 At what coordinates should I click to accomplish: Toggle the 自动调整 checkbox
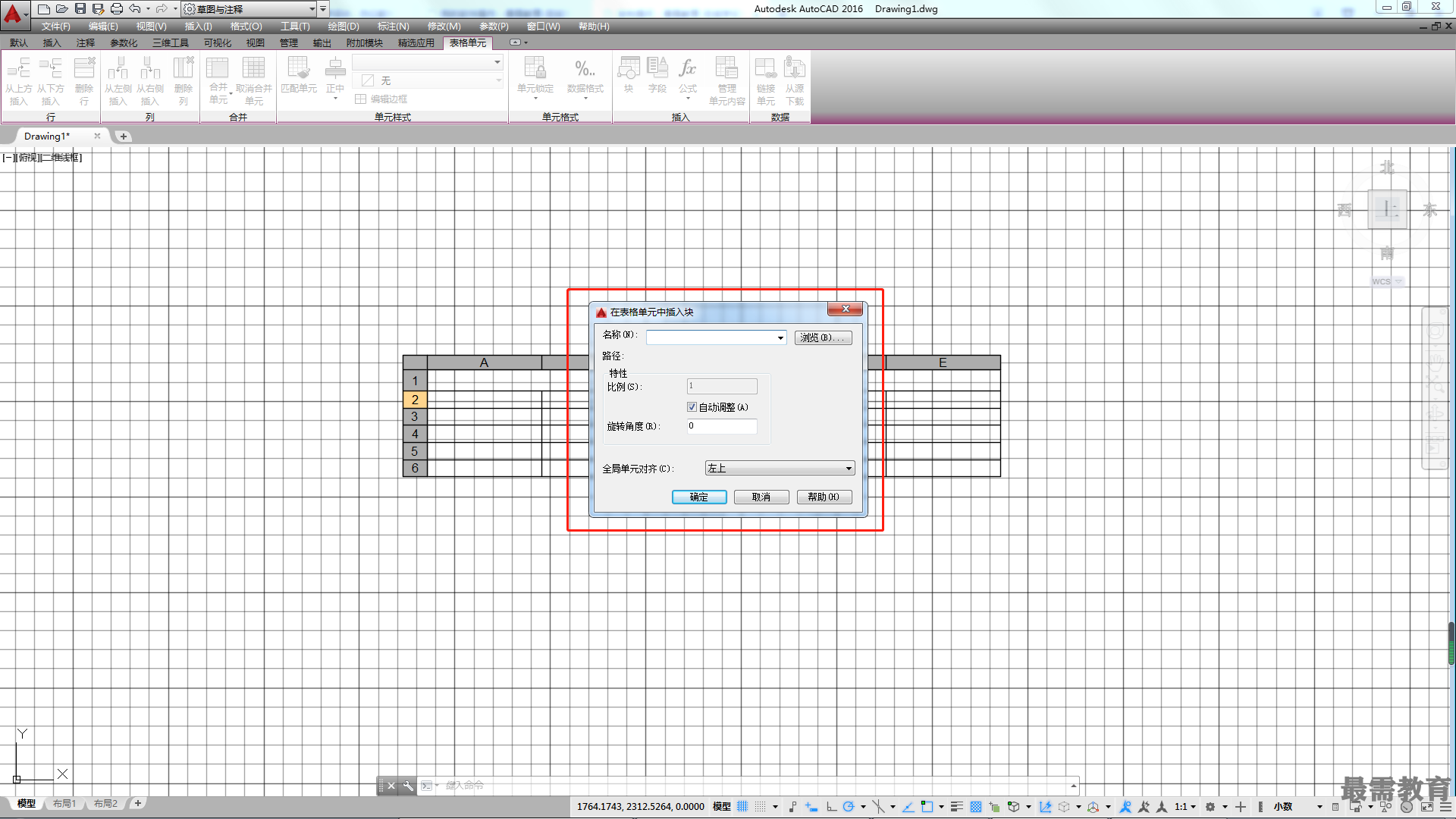coord(692,407)
